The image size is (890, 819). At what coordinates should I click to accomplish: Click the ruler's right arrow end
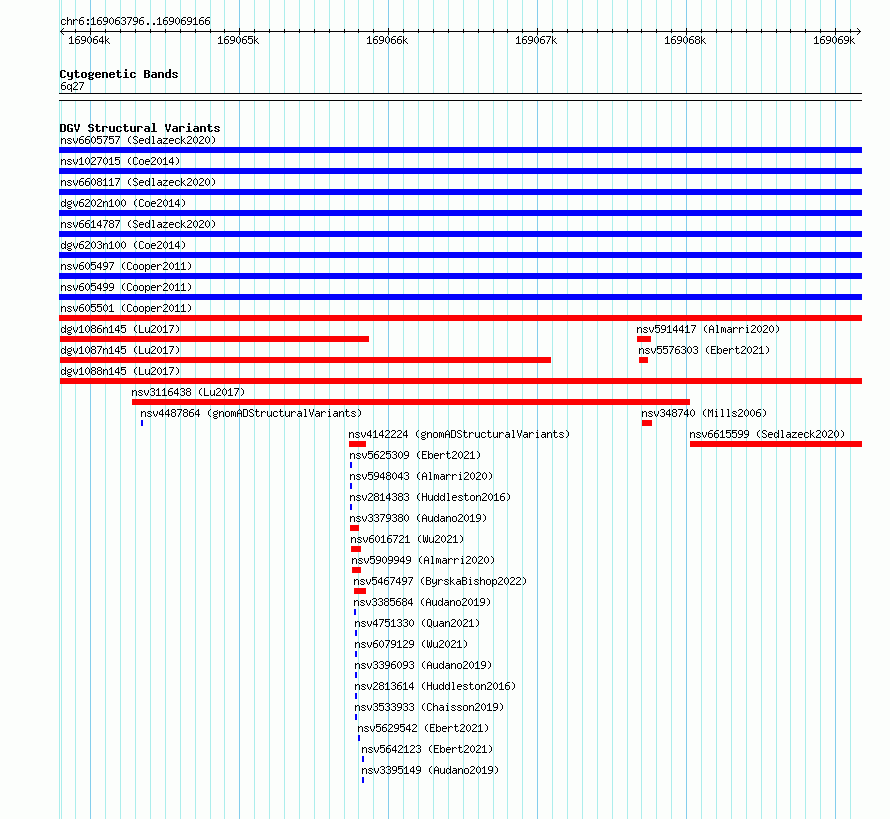point(859,31)
